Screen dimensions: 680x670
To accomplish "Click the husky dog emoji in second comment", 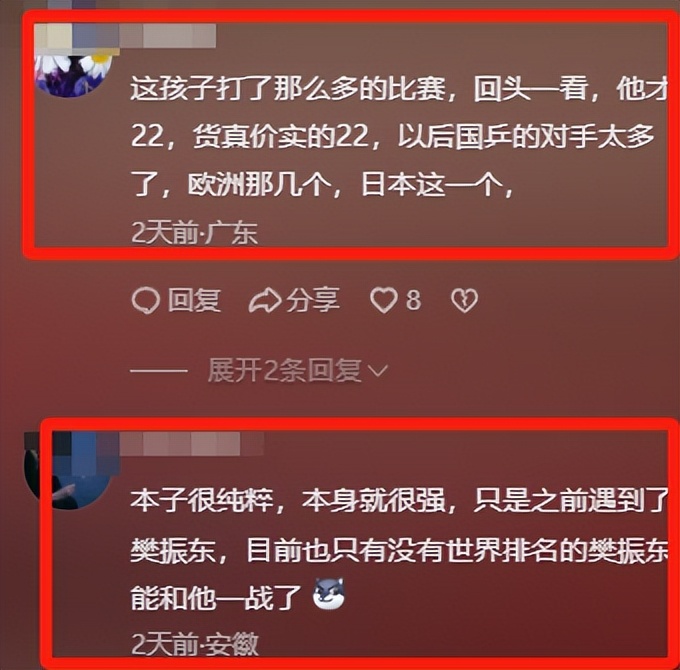I will click(329, 594).
